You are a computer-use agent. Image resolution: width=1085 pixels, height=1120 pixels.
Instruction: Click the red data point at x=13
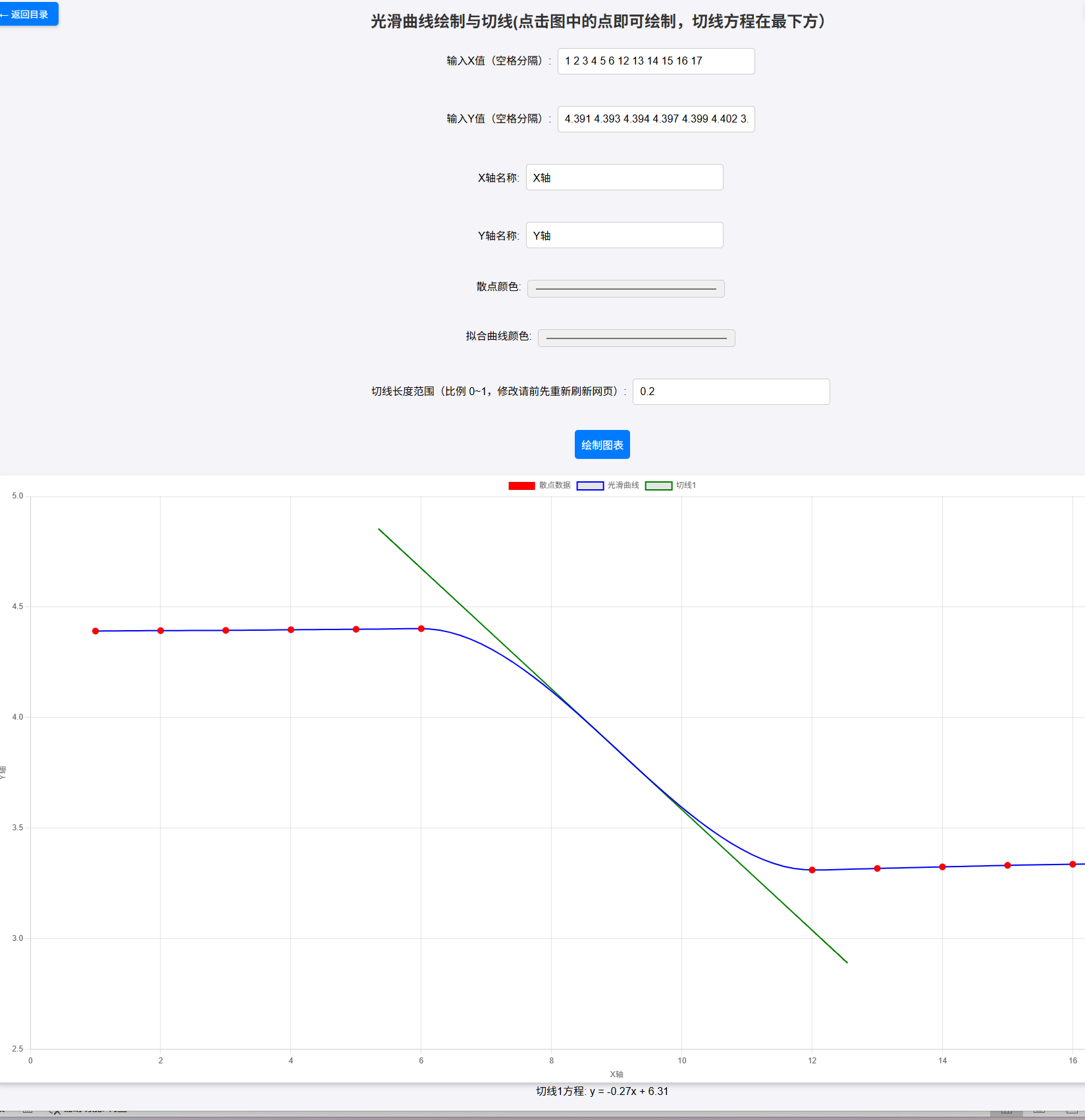(877, 868)
